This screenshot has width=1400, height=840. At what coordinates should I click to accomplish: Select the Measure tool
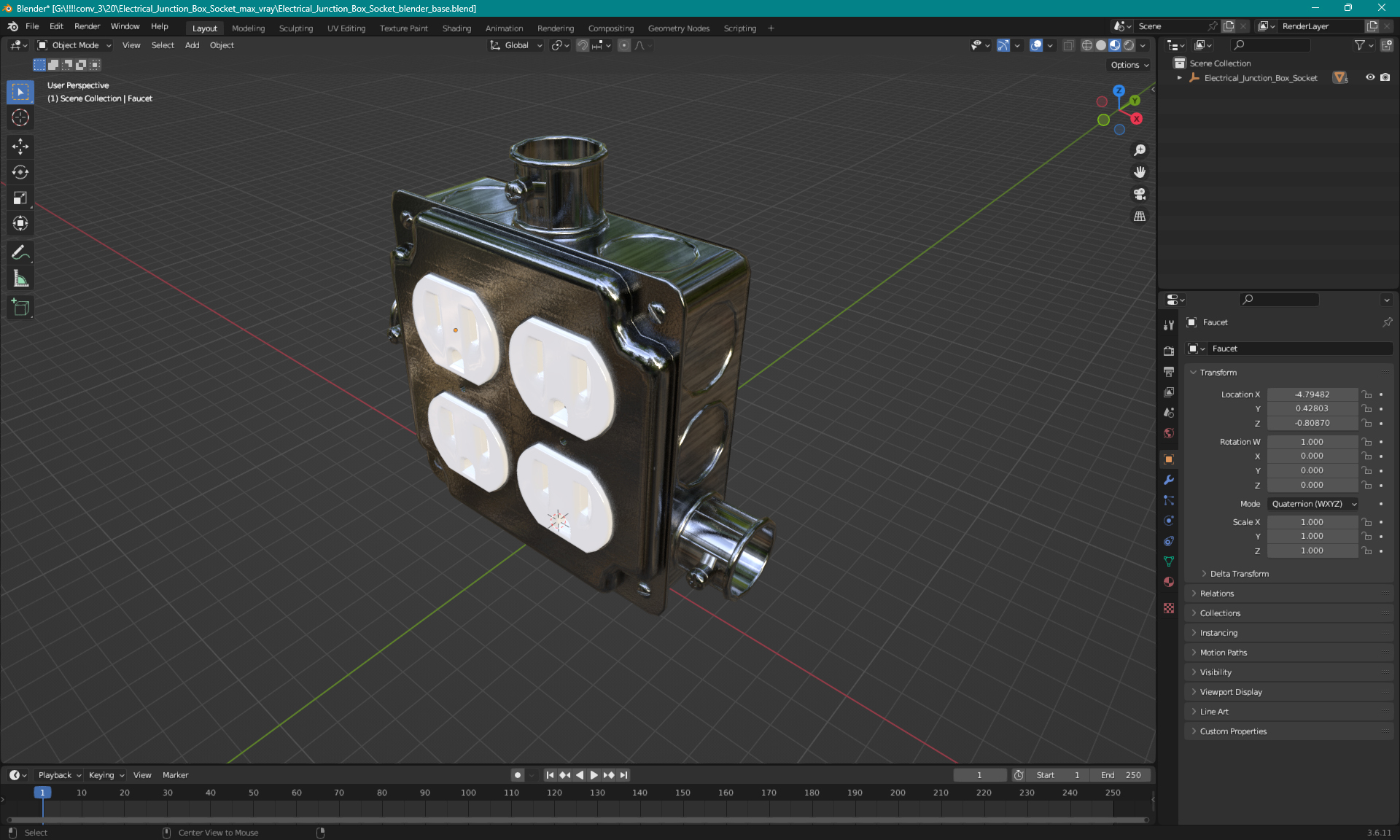coord(20,278)
